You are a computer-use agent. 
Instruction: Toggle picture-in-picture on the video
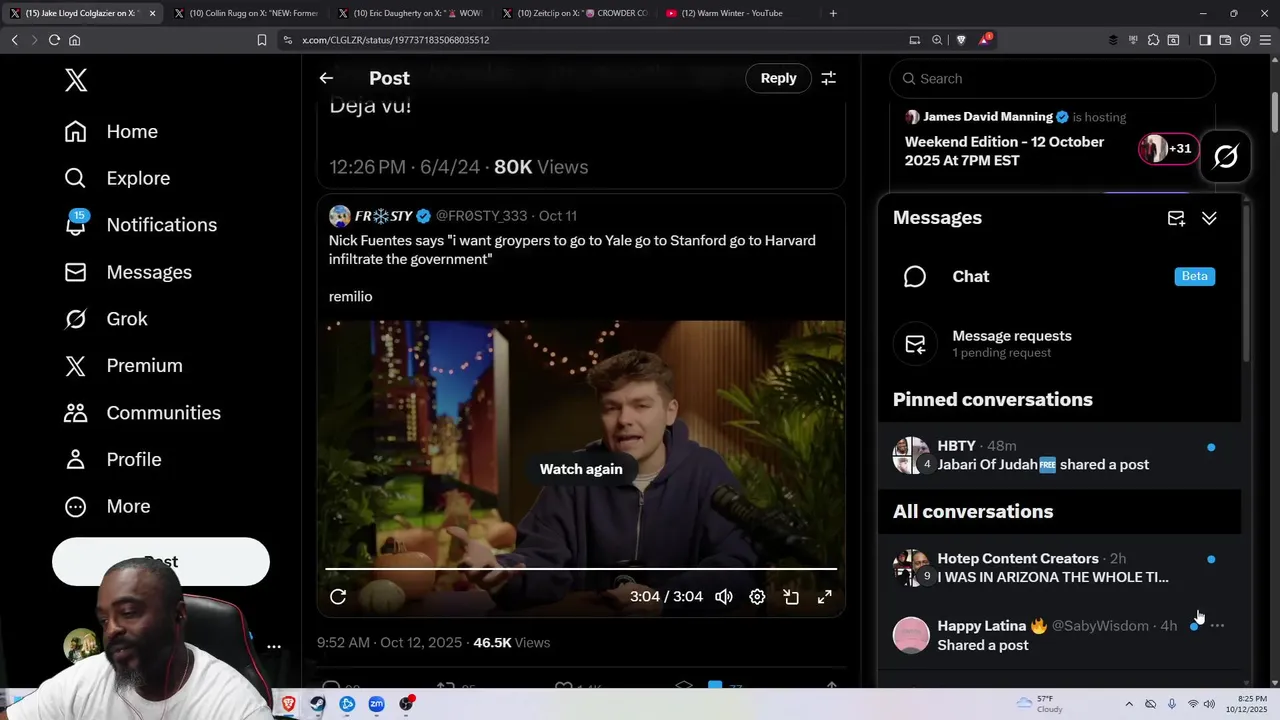click(x=791, y=597)
